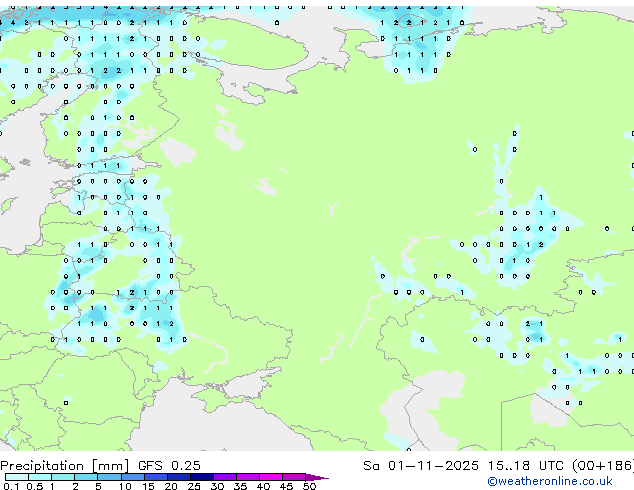The image size is (634, 490).
Task: Select the legend swatch between 0.5 and 1
Action: pyautogui.click(x=40, y=477)
